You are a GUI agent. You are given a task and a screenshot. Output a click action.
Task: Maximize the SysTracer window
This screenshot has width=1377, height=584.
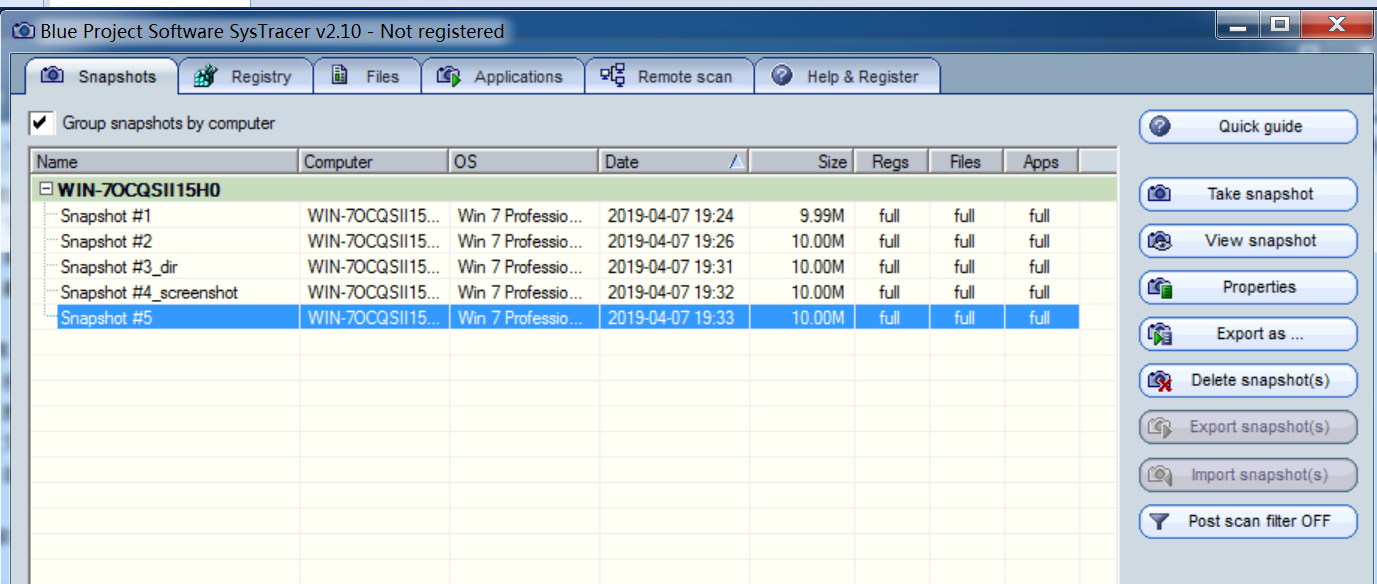pos(1279,25)
